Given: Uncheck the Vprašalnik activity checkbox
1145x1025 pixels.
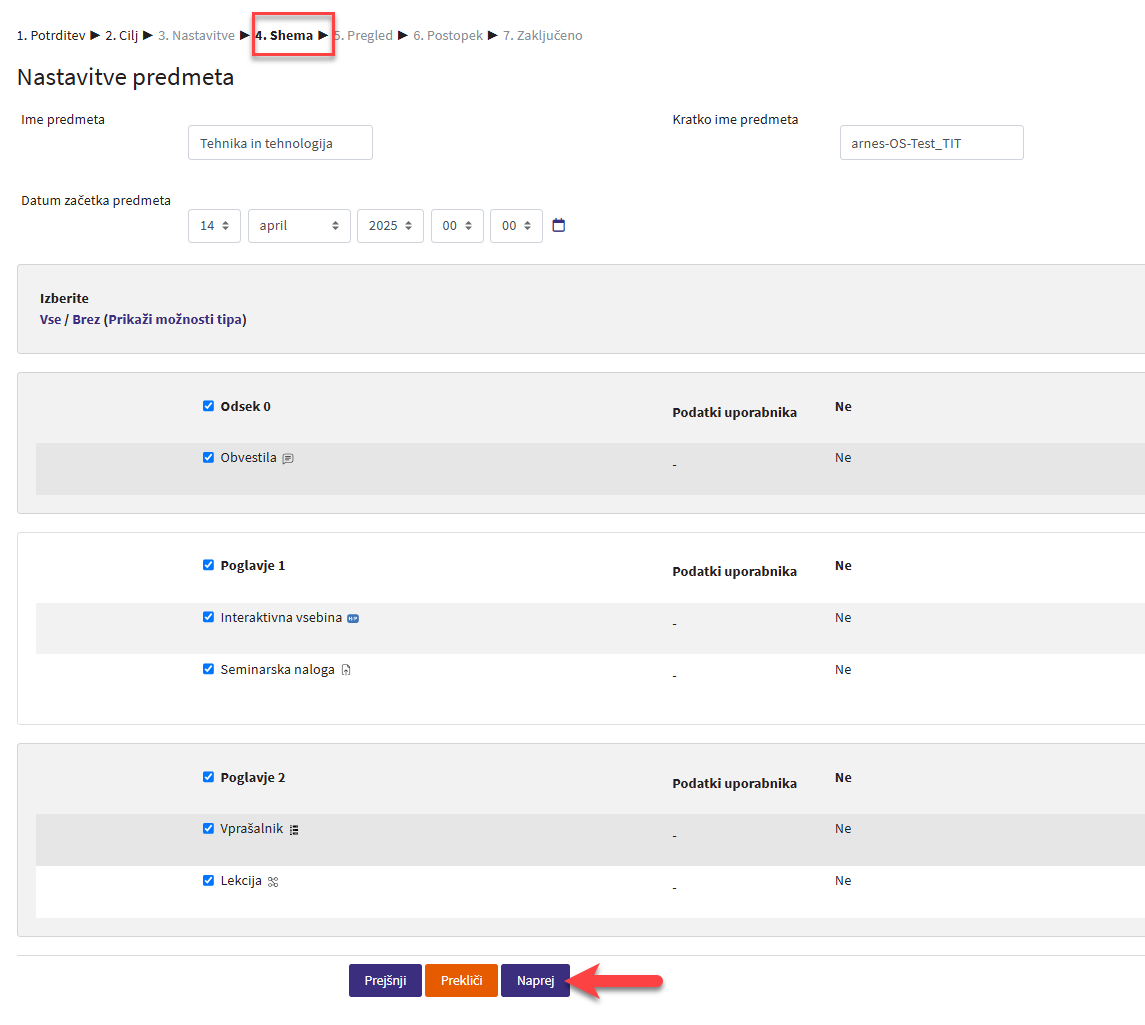Looking at the screenshot, I should tap(208, 828).
